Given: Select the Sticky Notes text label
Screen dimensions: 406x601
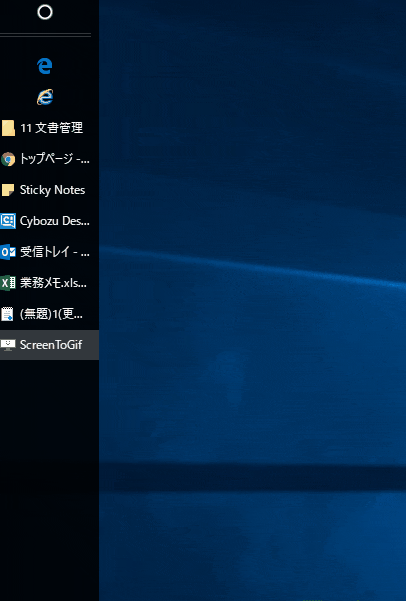Looking at the screenshot, I should (53, 190).
